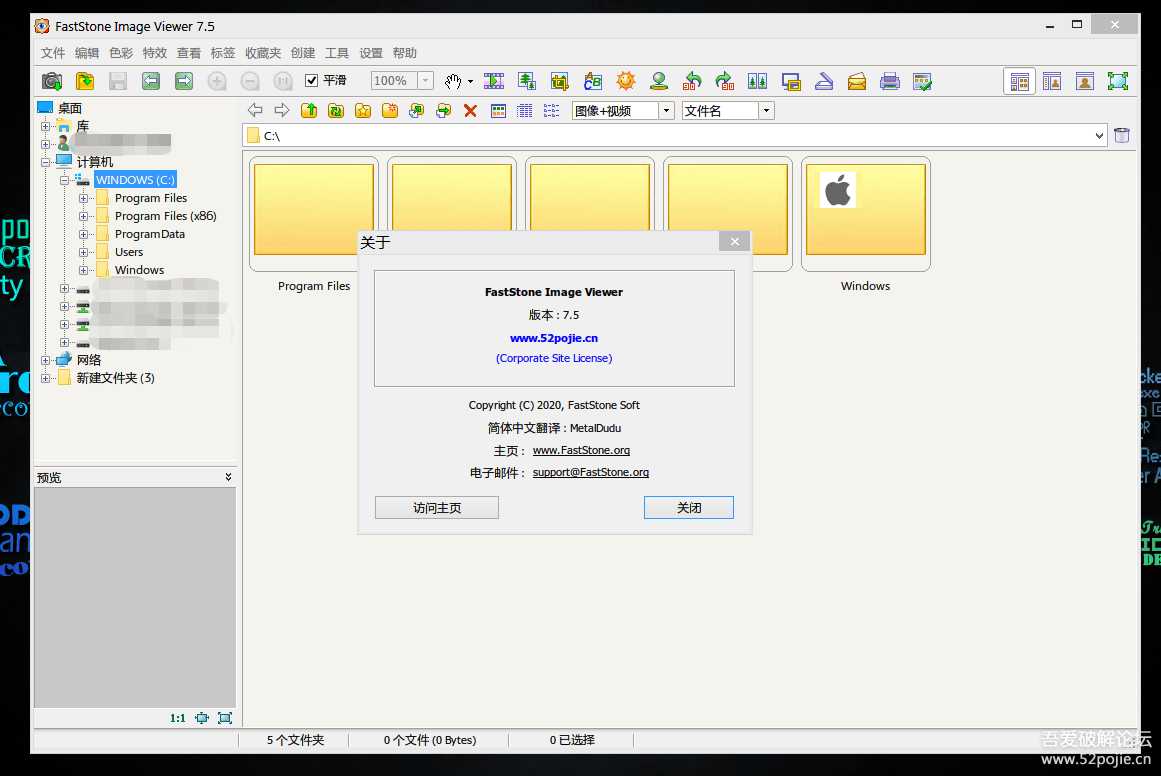Open the resize/resample tree icon

pyautogui.click(x=526, y=81)
